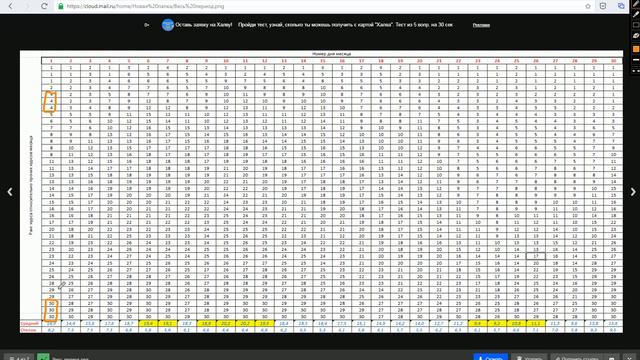Click the green padlock security icon
Viewport: 640px width, 360px height.
[x=61, y=6]
